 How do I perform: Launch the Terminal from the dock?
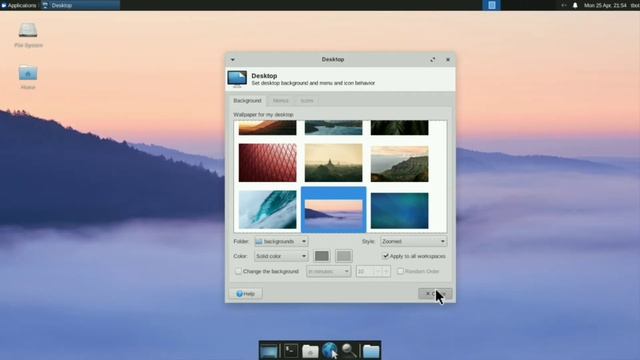point(291,351)
